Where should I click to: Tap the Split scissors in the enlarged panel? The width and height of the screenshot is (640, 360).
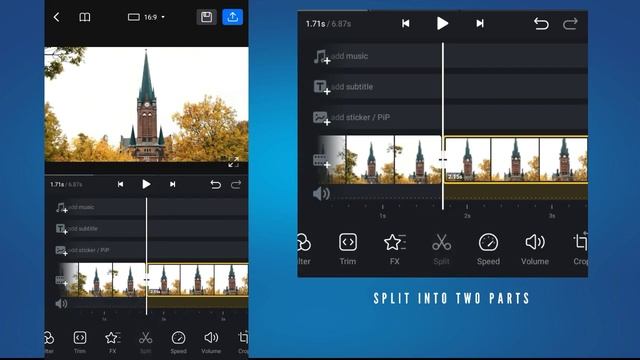(441, 249)
